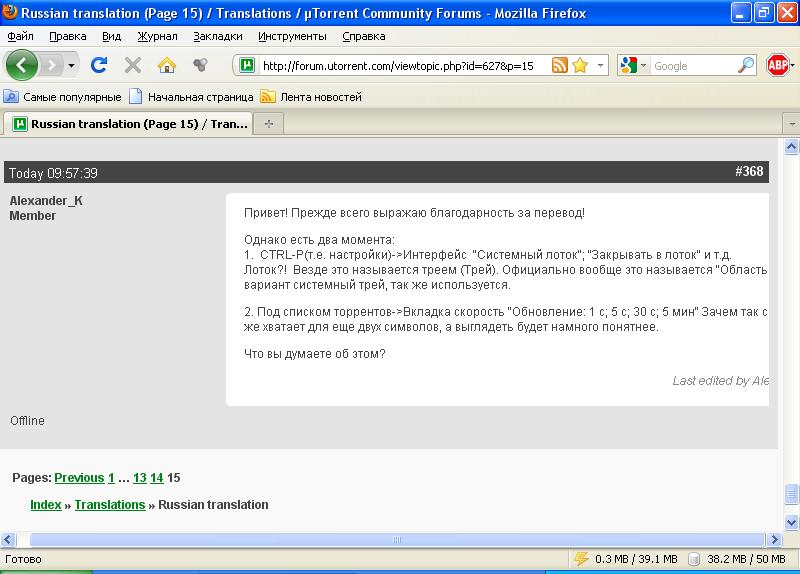800x574 pixels.
Task: Bookmark this page with the star icon
Action: pyautogui.click(x=580, y=65)
